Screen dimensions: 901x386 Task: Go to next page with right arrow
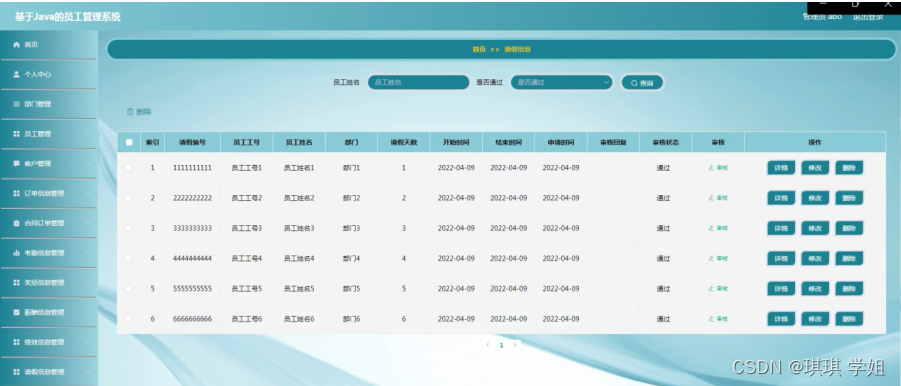pos(515,345)
